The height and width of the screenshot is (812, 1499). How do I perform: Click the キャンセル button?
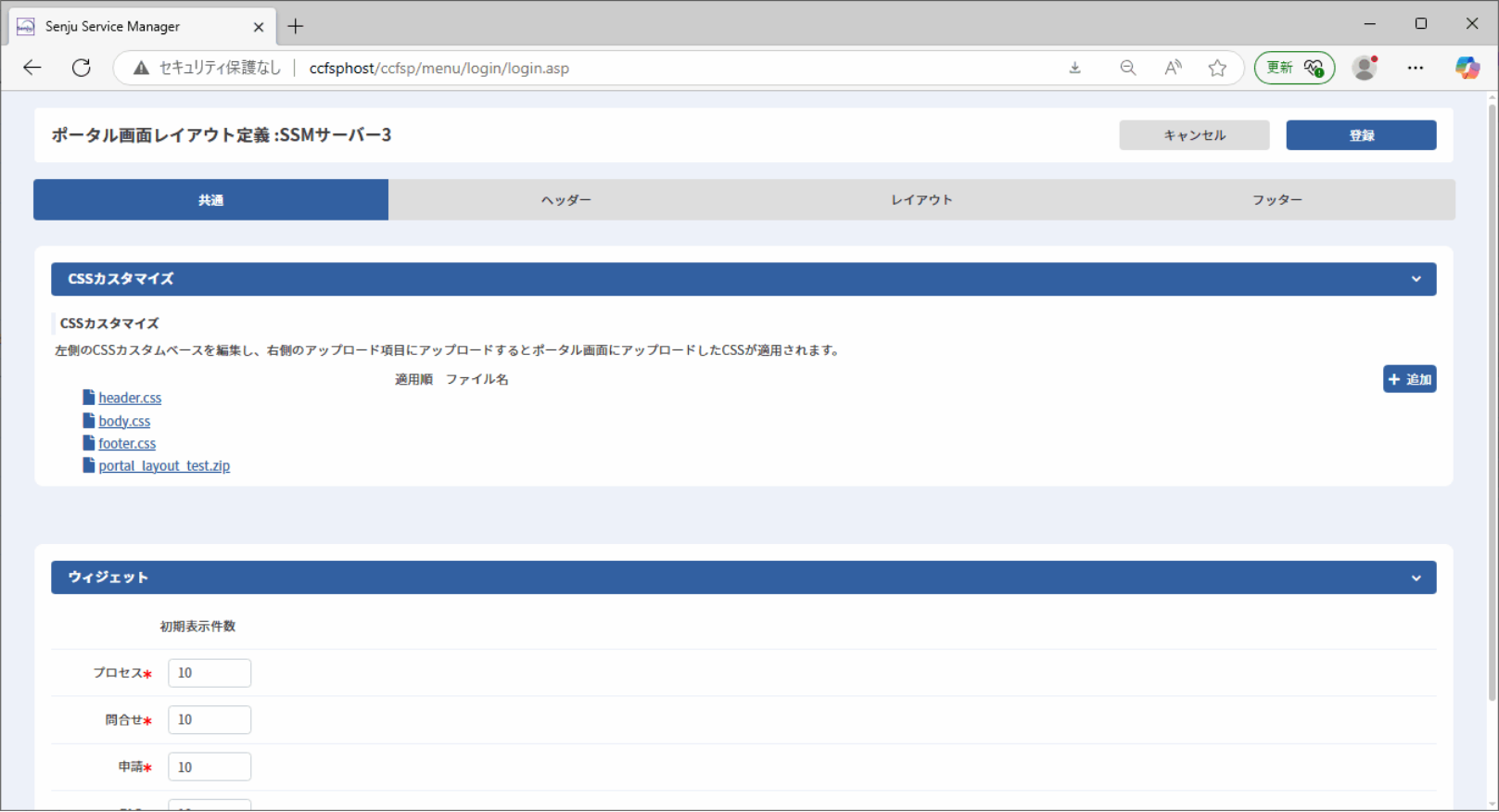pos(1194,135)
